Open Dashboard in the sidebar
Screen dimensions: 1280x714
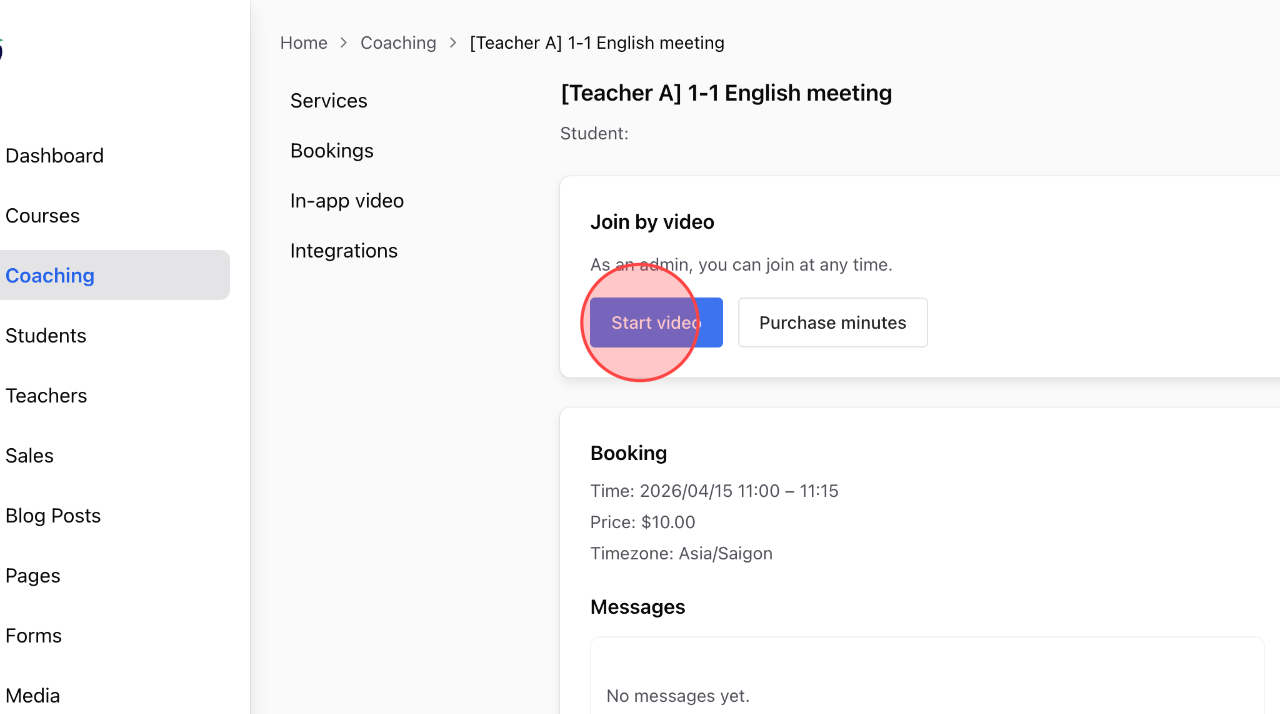click(54, 156)
